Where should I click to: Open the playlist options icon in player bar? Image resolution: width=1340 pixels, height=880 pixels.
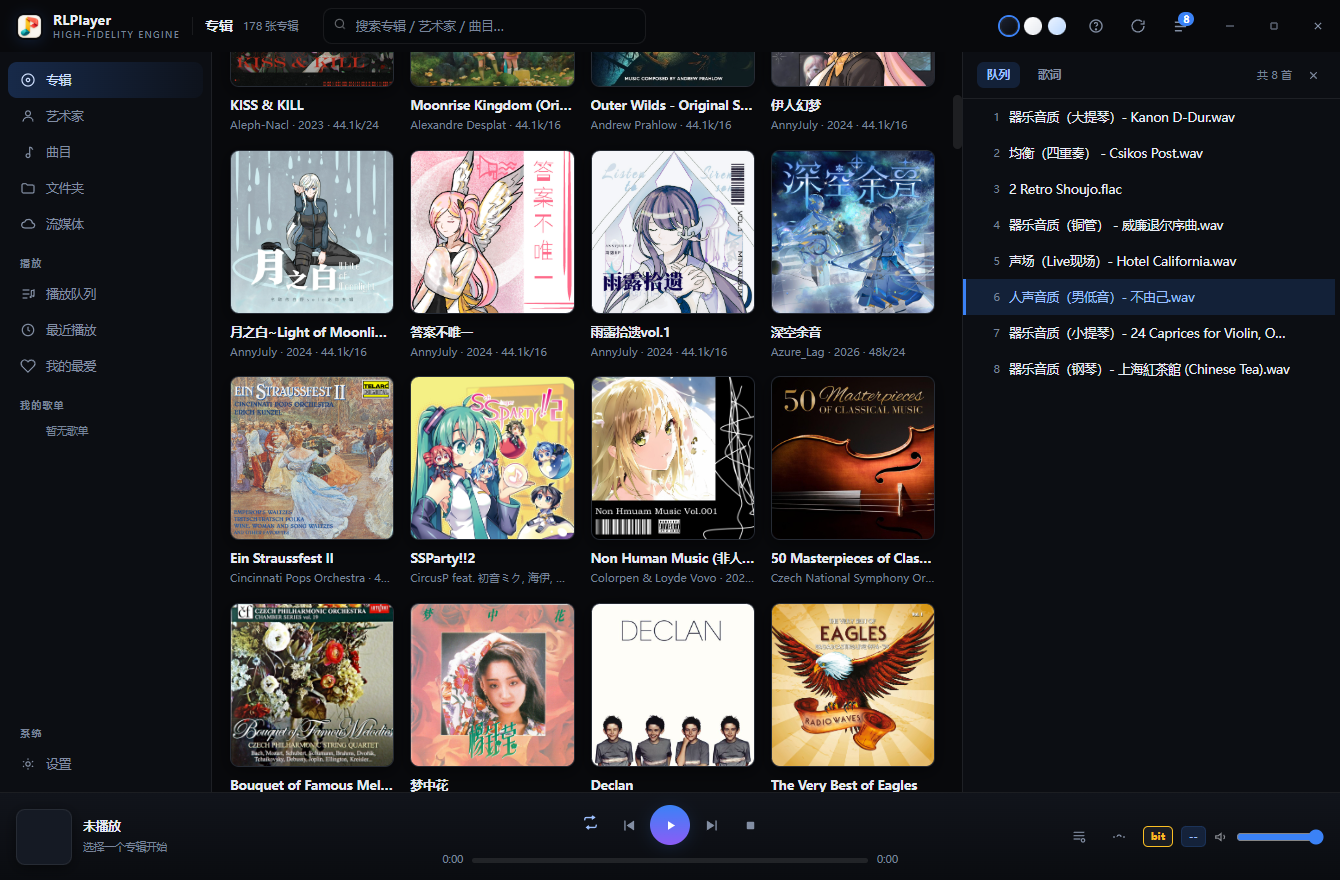[x=1079, y=837]
